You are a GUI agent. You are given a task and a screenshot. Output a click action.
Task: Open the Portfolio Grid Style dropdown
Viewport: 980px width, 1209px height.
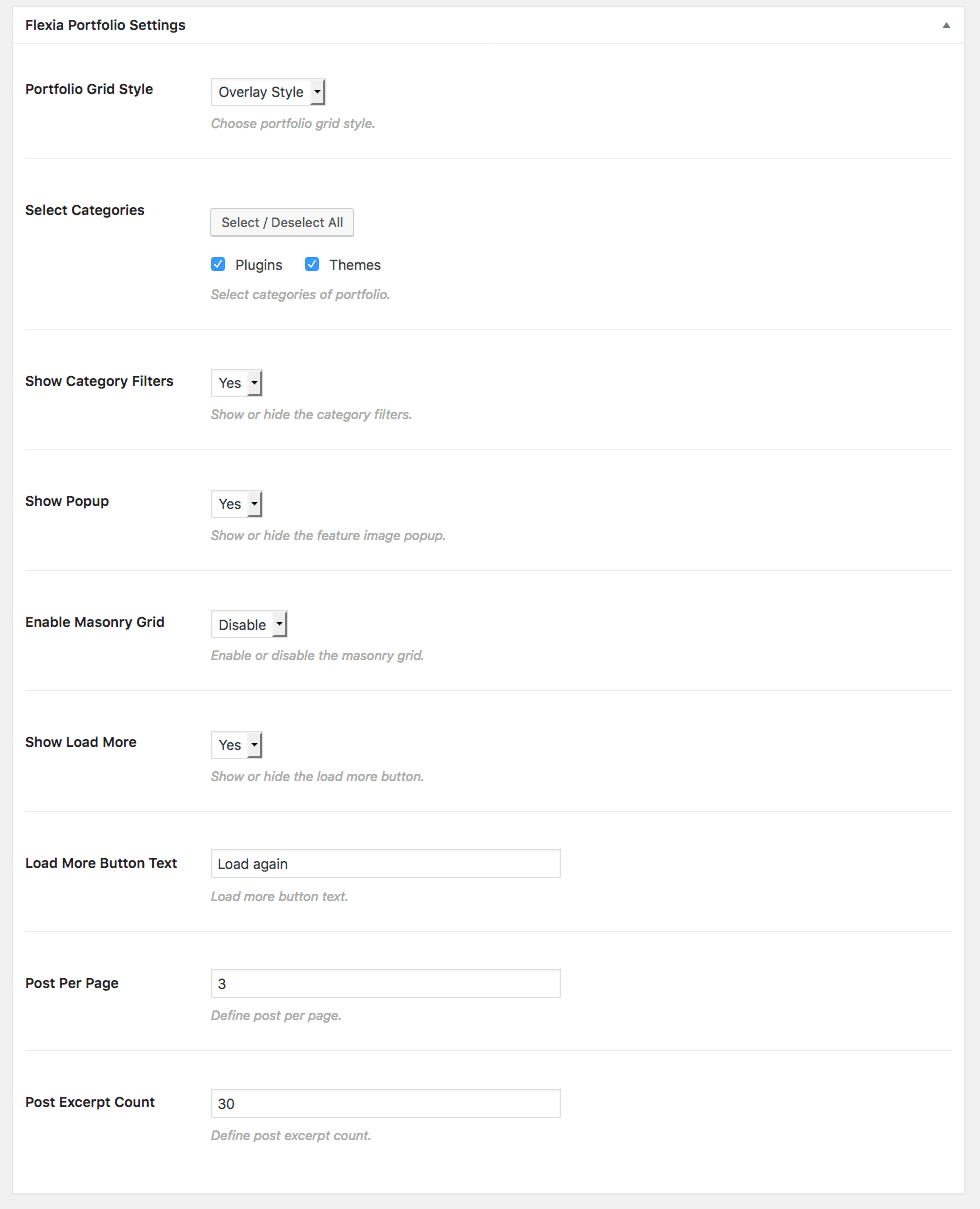click(x=268, y=92)
